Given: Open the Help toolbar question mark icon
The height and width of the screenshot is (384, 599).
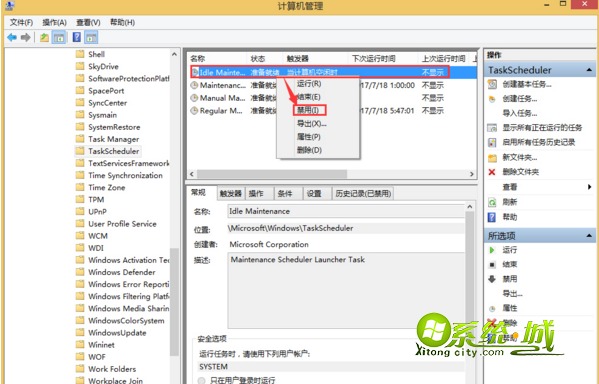Looking at the screenshot, I should 77,37.
